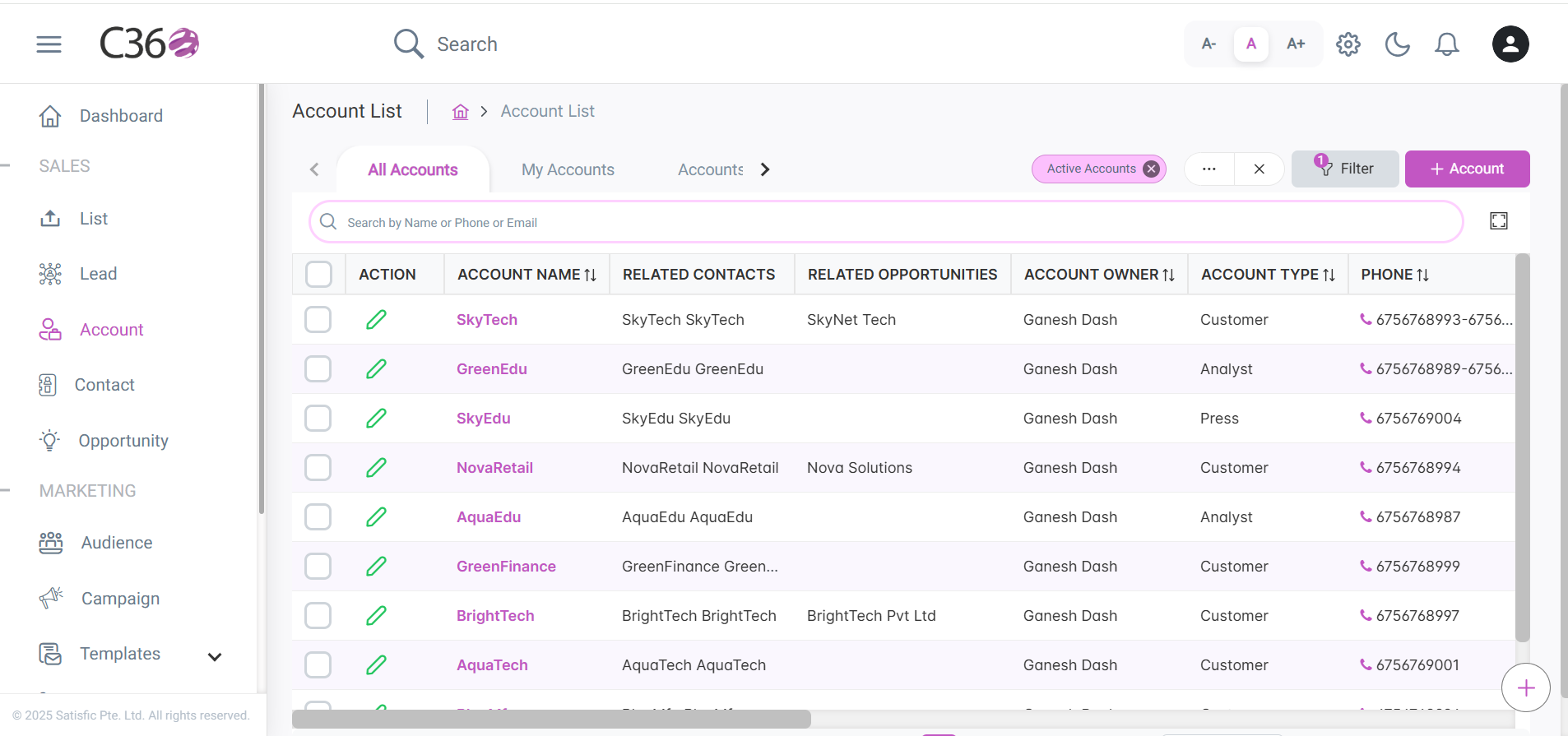The width and height of the screenshot is (1568, 736).
Task: Open the NovaRetail account link
Action: (494, 468)
